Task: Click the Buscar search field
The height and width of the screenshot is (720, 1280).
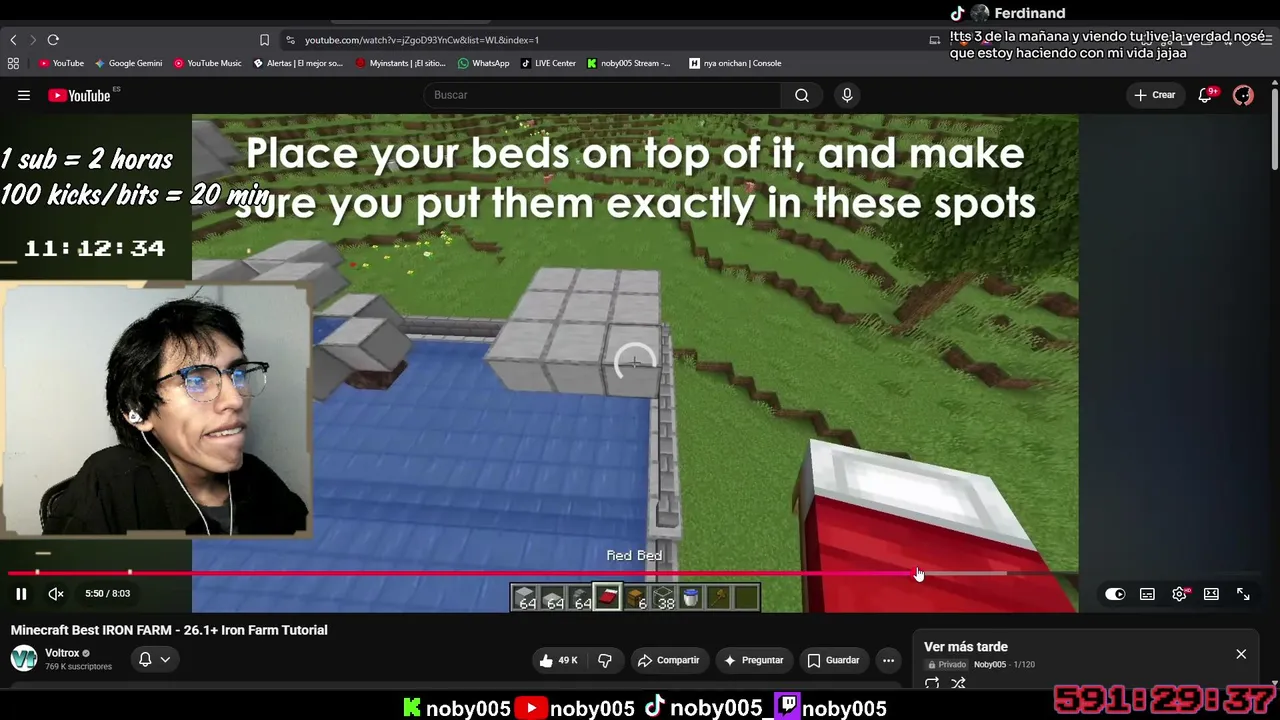Action: [601, 95]
